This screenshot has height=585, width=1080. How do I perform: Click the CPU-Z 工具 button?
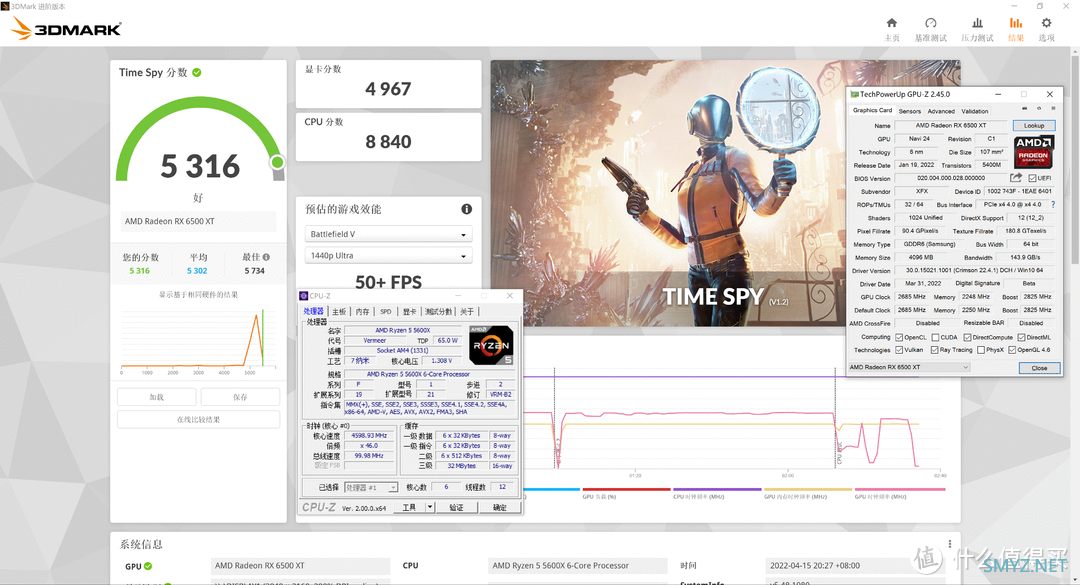coord(409,507)
